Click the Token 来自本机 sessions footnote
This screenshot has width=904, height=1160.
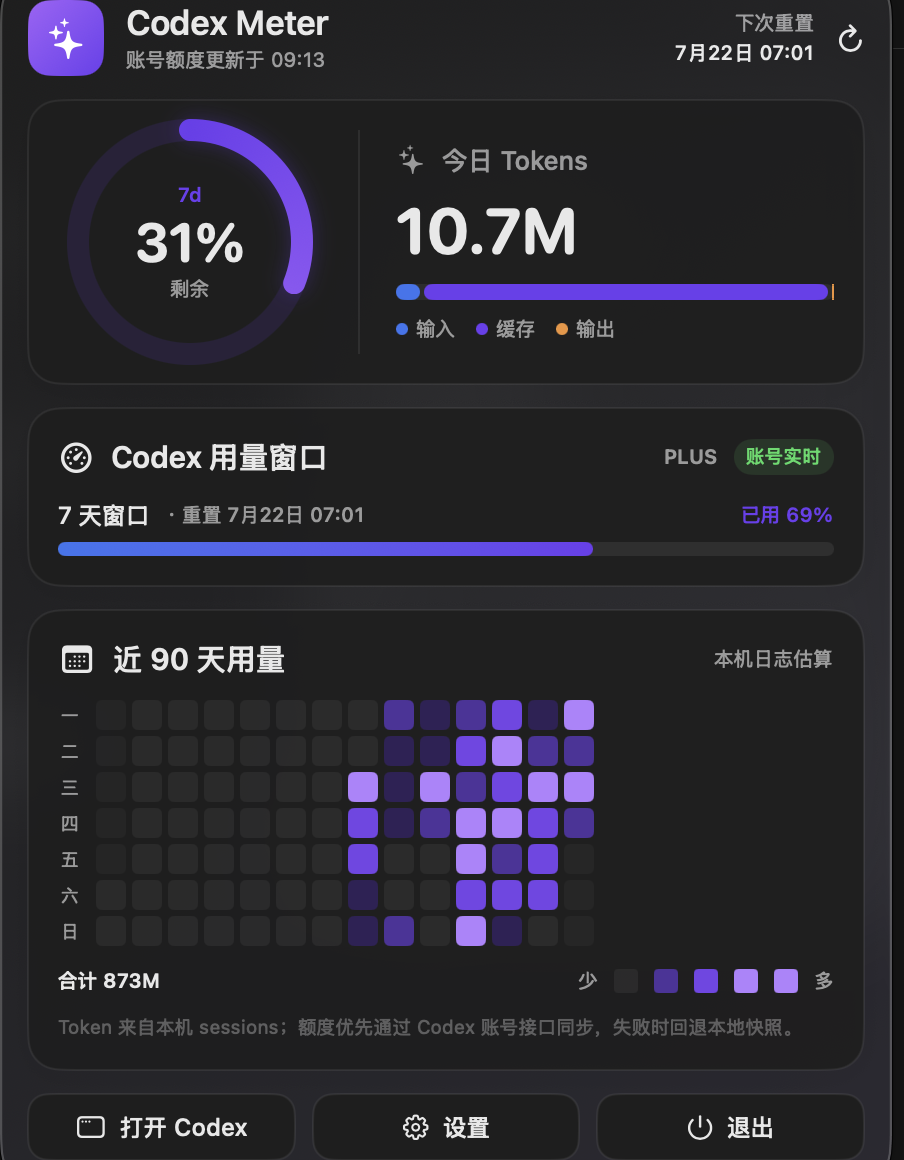click(428, 1028)
